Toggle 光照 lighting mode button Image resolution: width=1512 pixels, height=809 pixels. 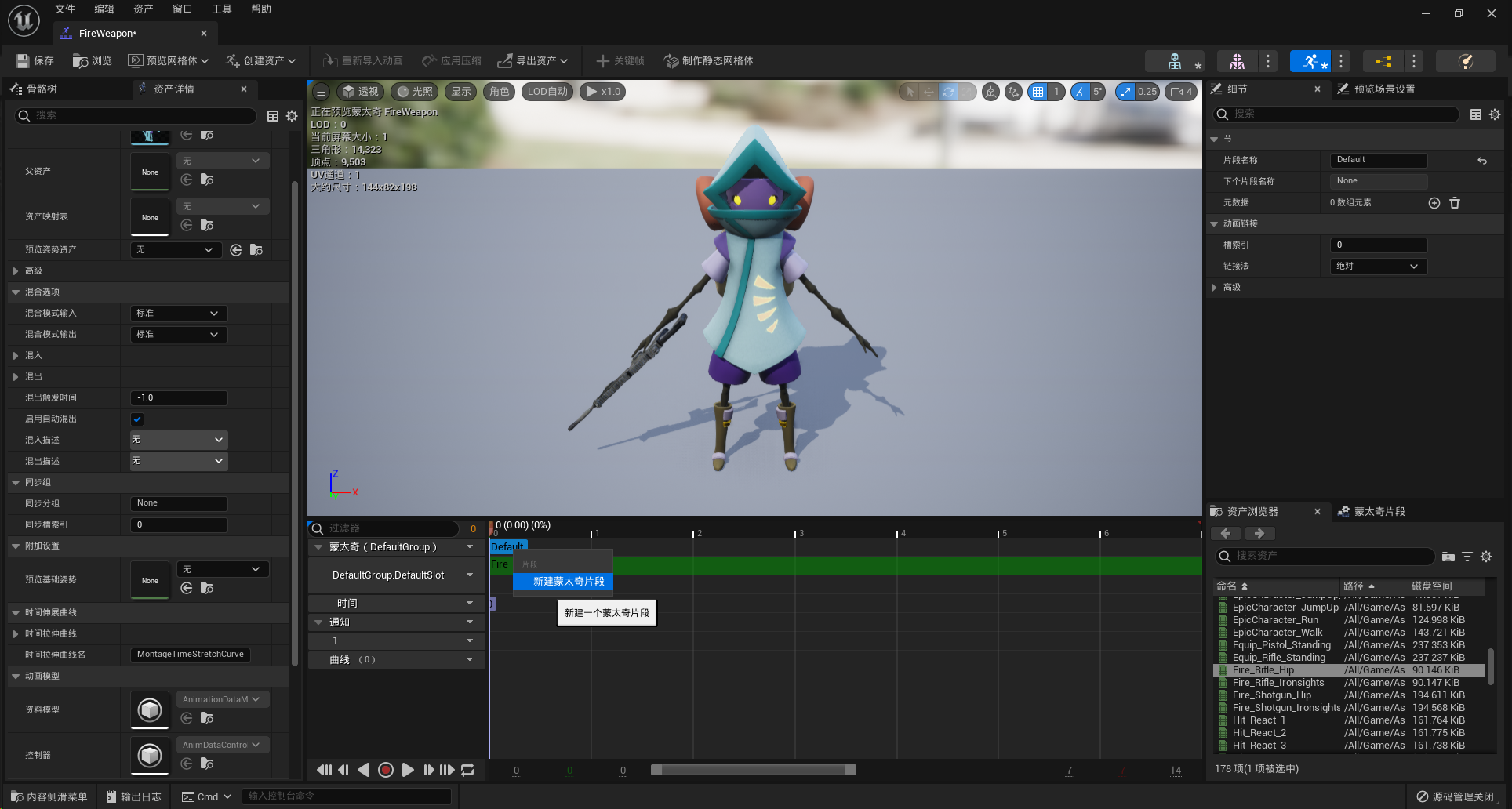pyautogui.click(x=414, y=92)
